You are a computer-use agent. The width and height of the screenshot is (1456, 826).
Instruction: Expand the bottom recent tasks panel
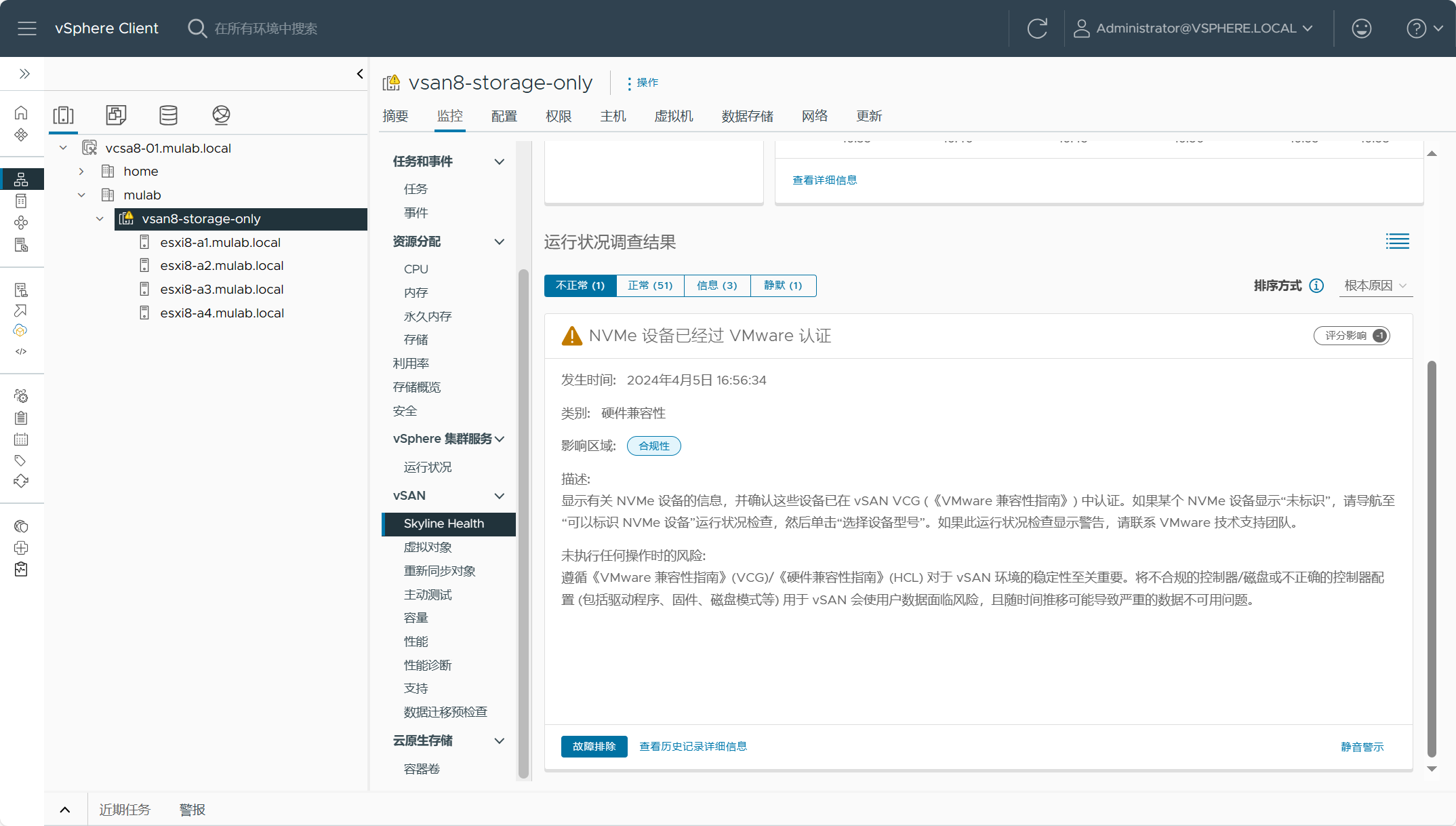point(65,809)
